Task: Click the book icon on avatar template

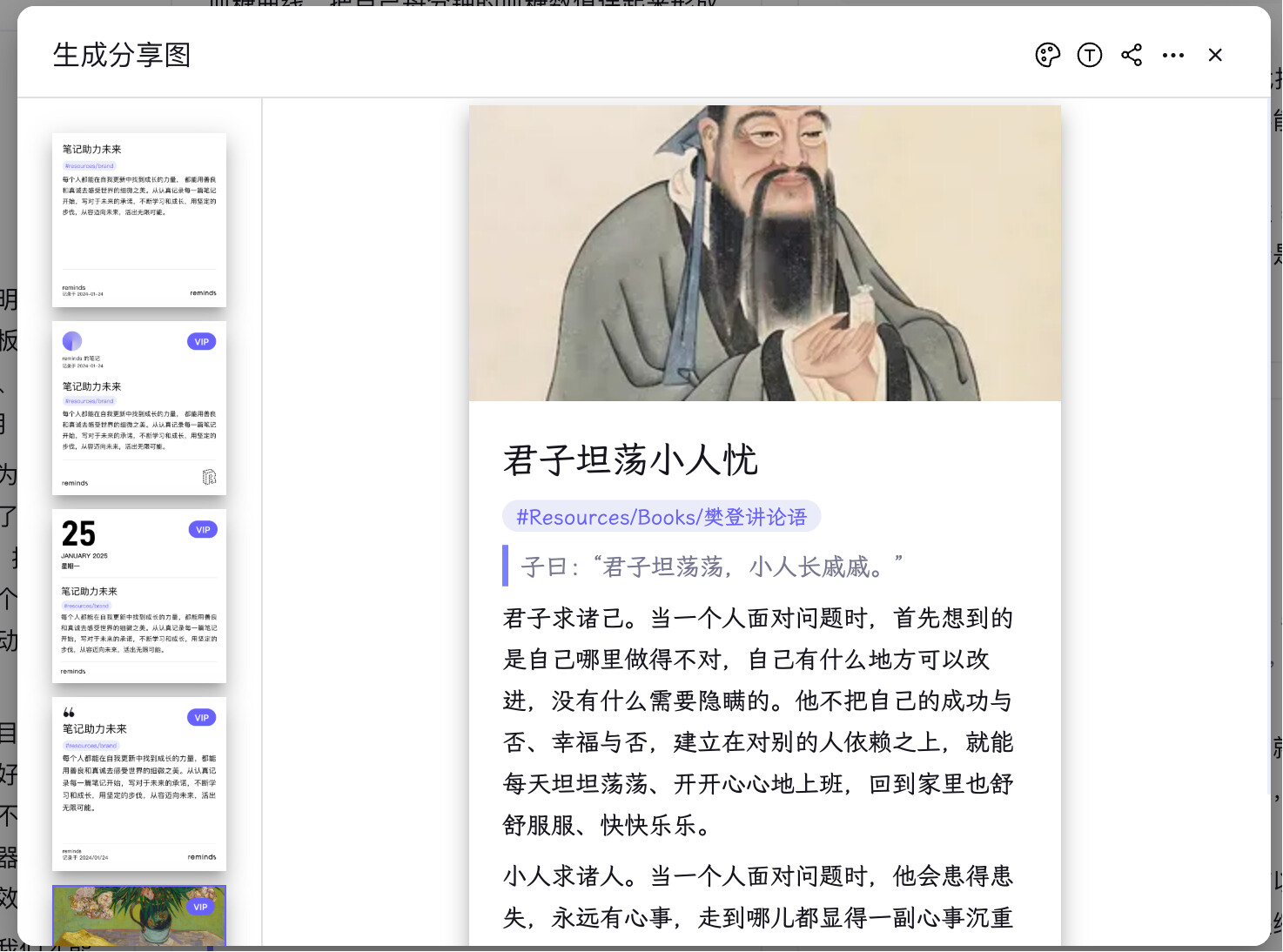Action: pos(209,477)
